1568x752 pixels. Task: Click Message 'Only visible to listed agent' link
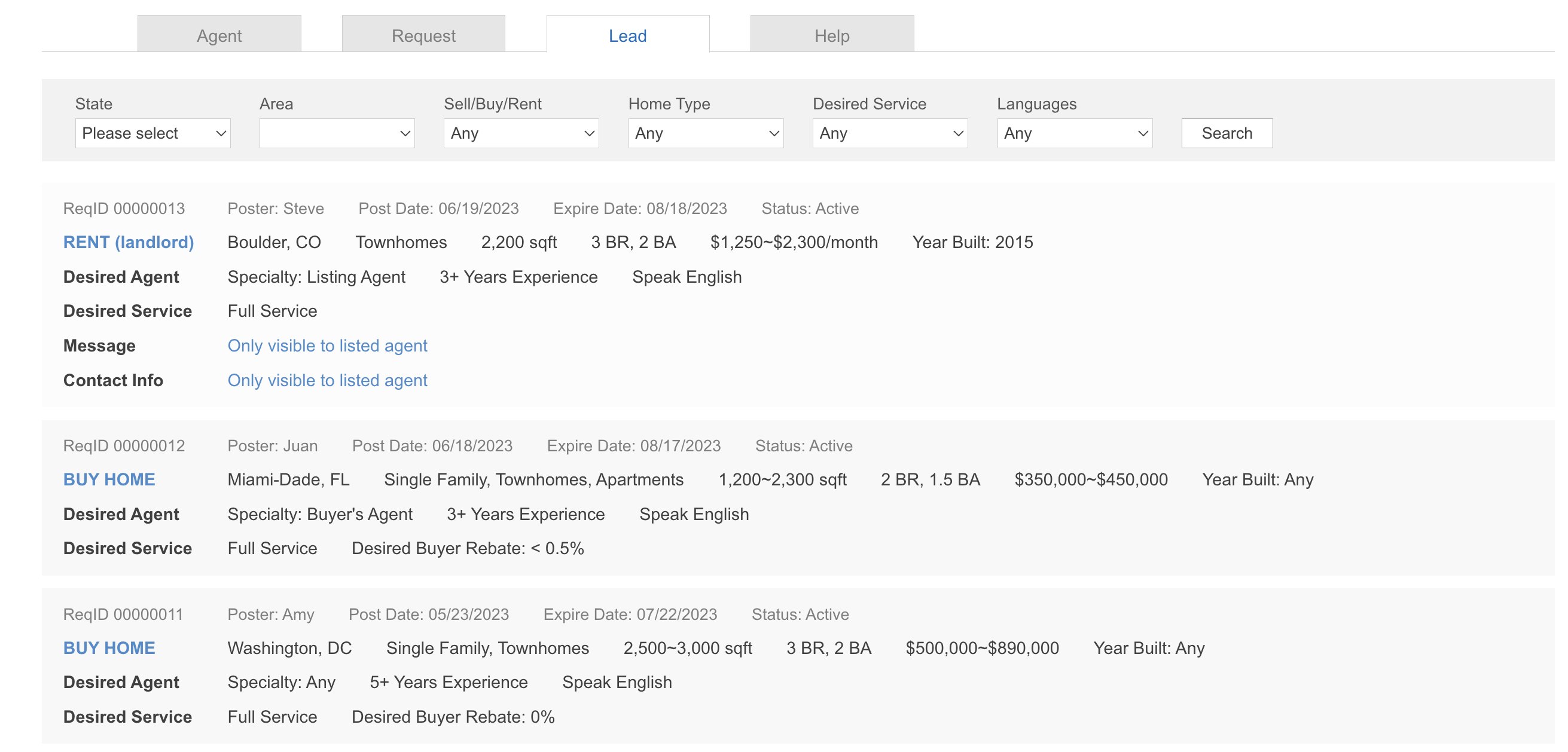[x=328, y=346]
